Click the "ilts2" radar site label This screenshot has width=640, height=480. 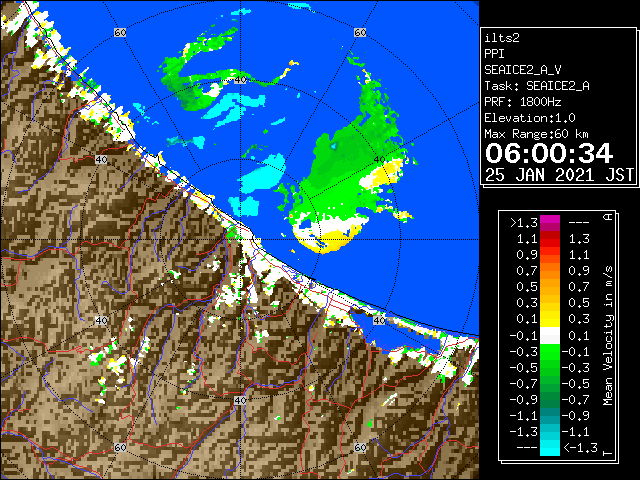(502, 38)
